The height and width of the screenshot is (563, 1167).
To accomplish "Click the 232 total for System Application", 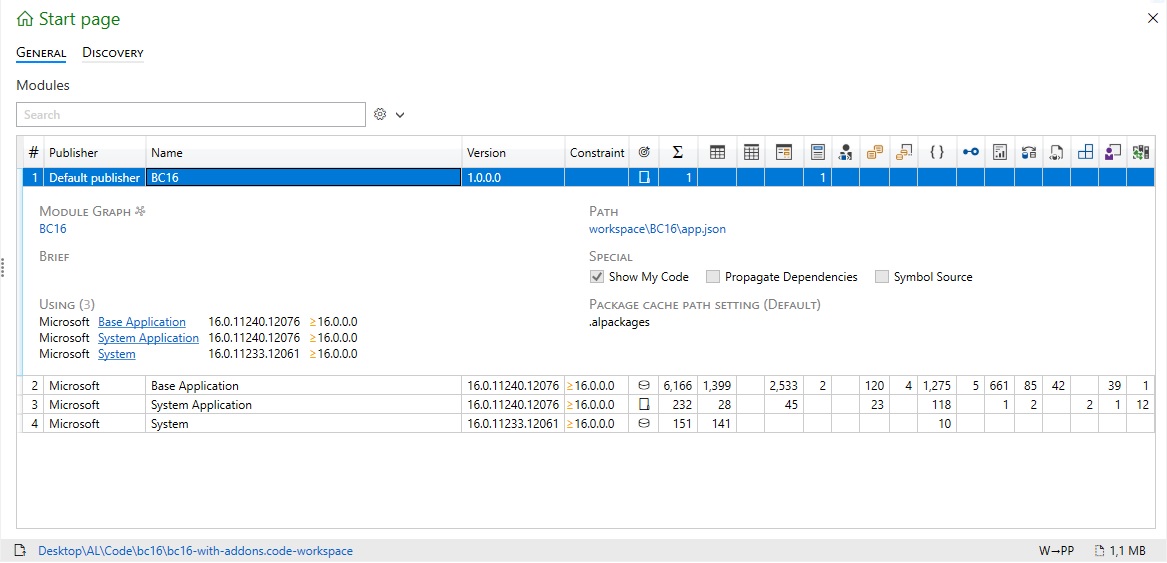I will coord(678,404).
